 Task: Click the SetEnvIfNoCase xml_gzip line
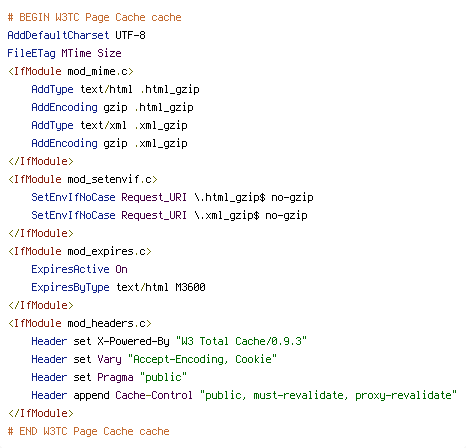point(169,215)
